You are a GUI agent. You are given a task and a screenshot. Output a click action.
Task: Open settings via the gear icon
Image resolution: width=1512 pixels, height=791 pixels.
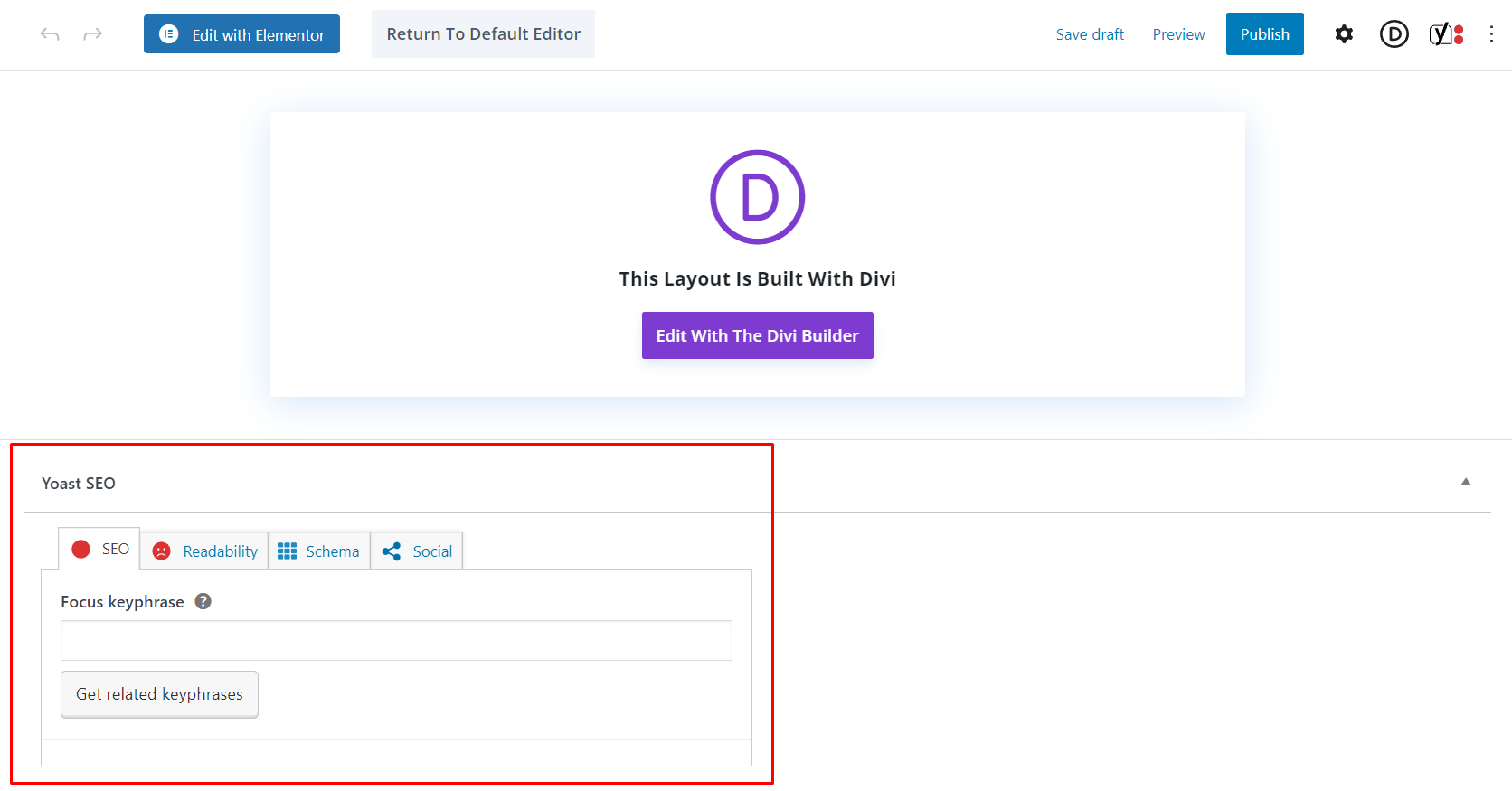click(x=1344, y=34)
